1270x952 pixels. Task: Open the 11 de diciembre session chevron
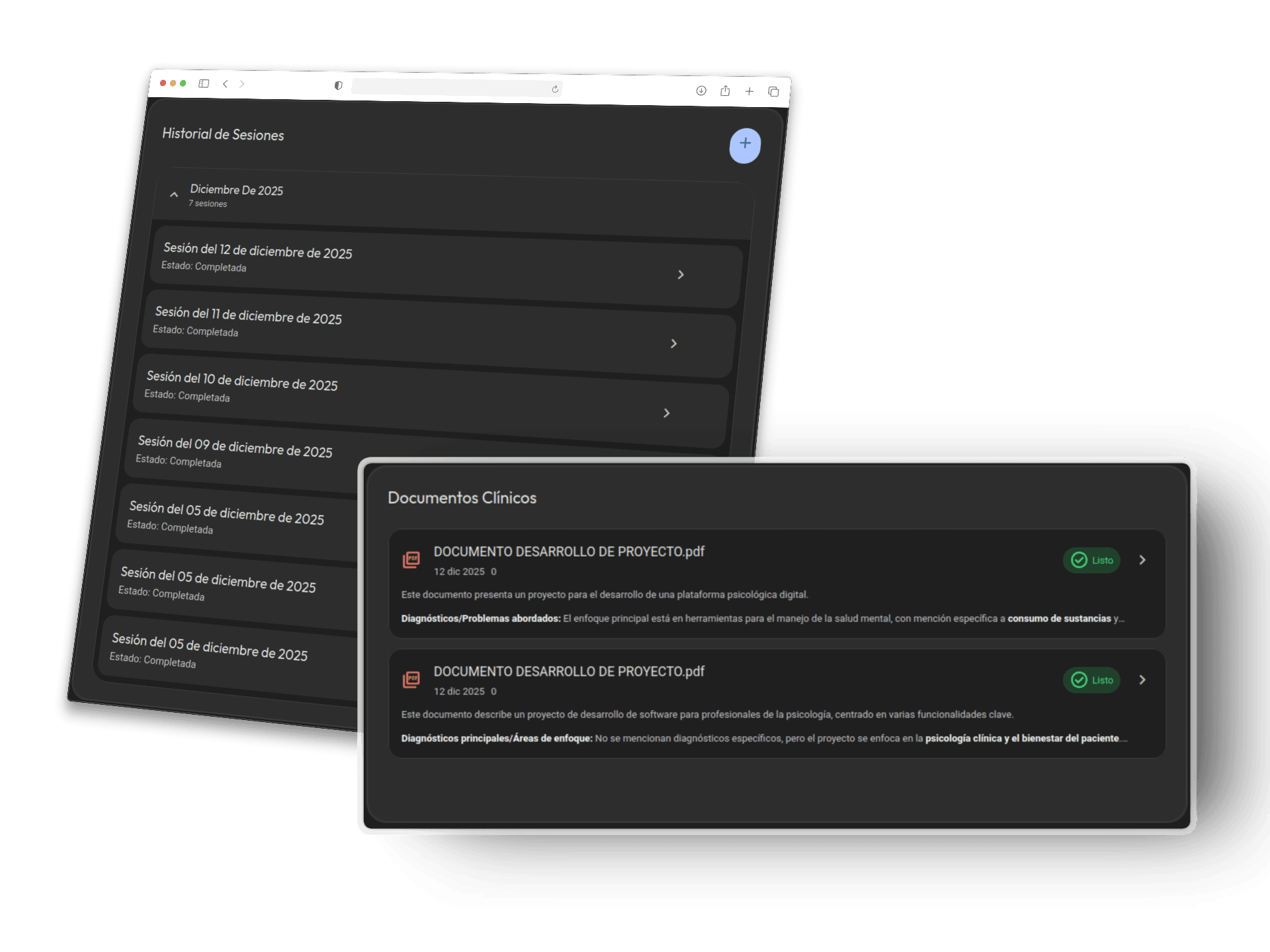[x=673, y=344]
